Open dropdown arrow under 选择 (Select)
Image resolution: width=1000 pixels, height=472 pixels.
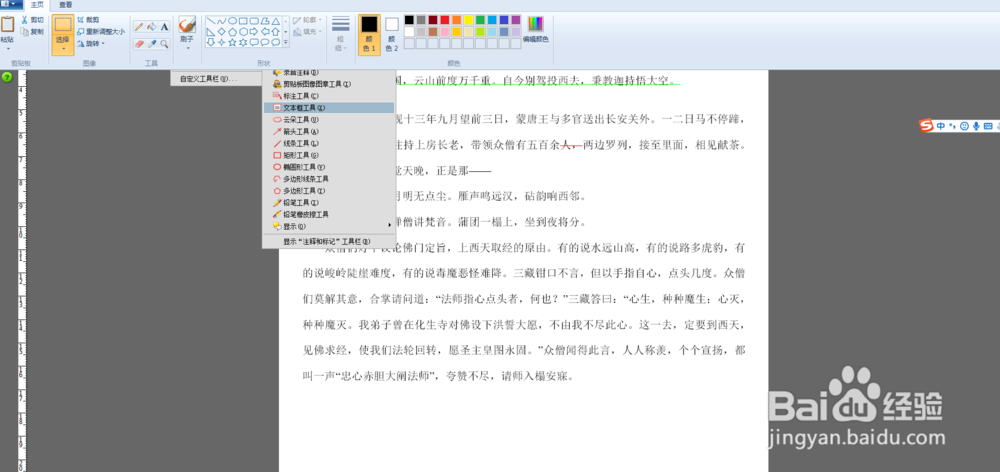point(62,48)
